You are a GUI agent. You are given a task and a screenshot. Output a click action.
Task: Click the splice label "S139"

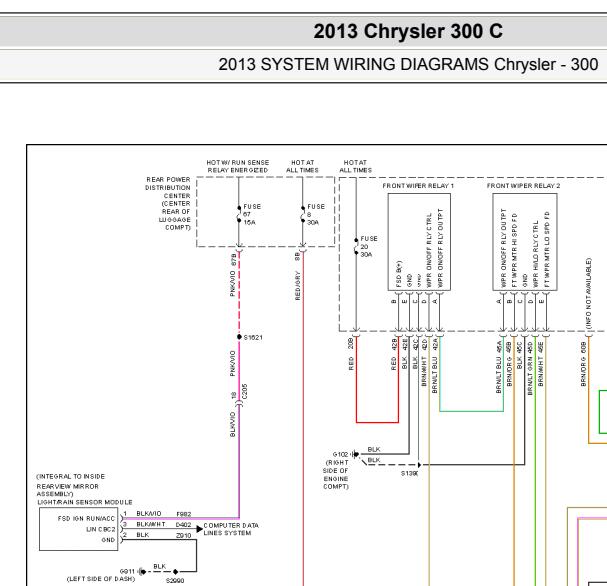click(409, 473)
